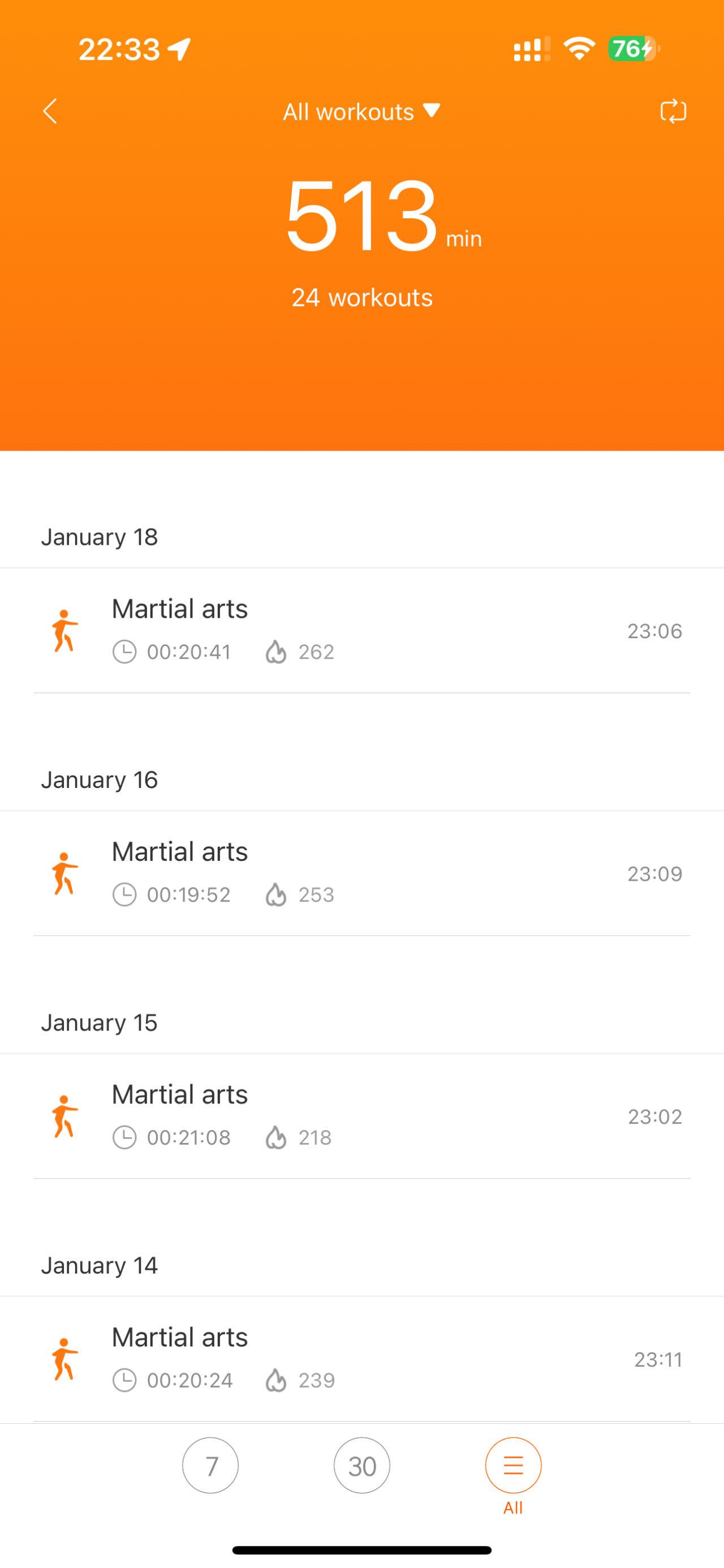724x1568 pixels.
Task: Tap the martial arts icon for January 16
Action: (x=64, y=873)
